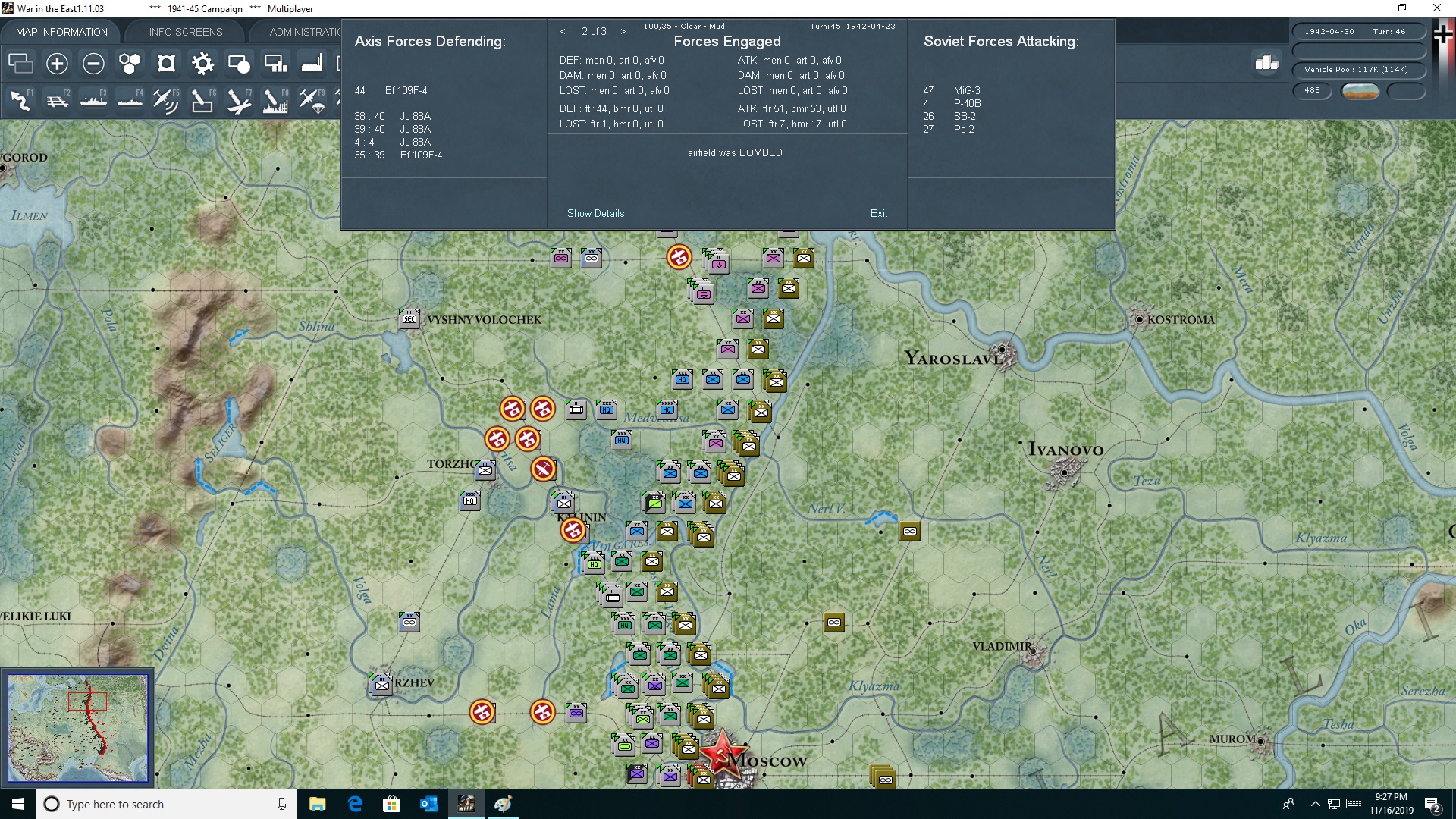Click the 47 MiG-3 attacker row
The image size is (1456, 819).
[x=952, y=90]
